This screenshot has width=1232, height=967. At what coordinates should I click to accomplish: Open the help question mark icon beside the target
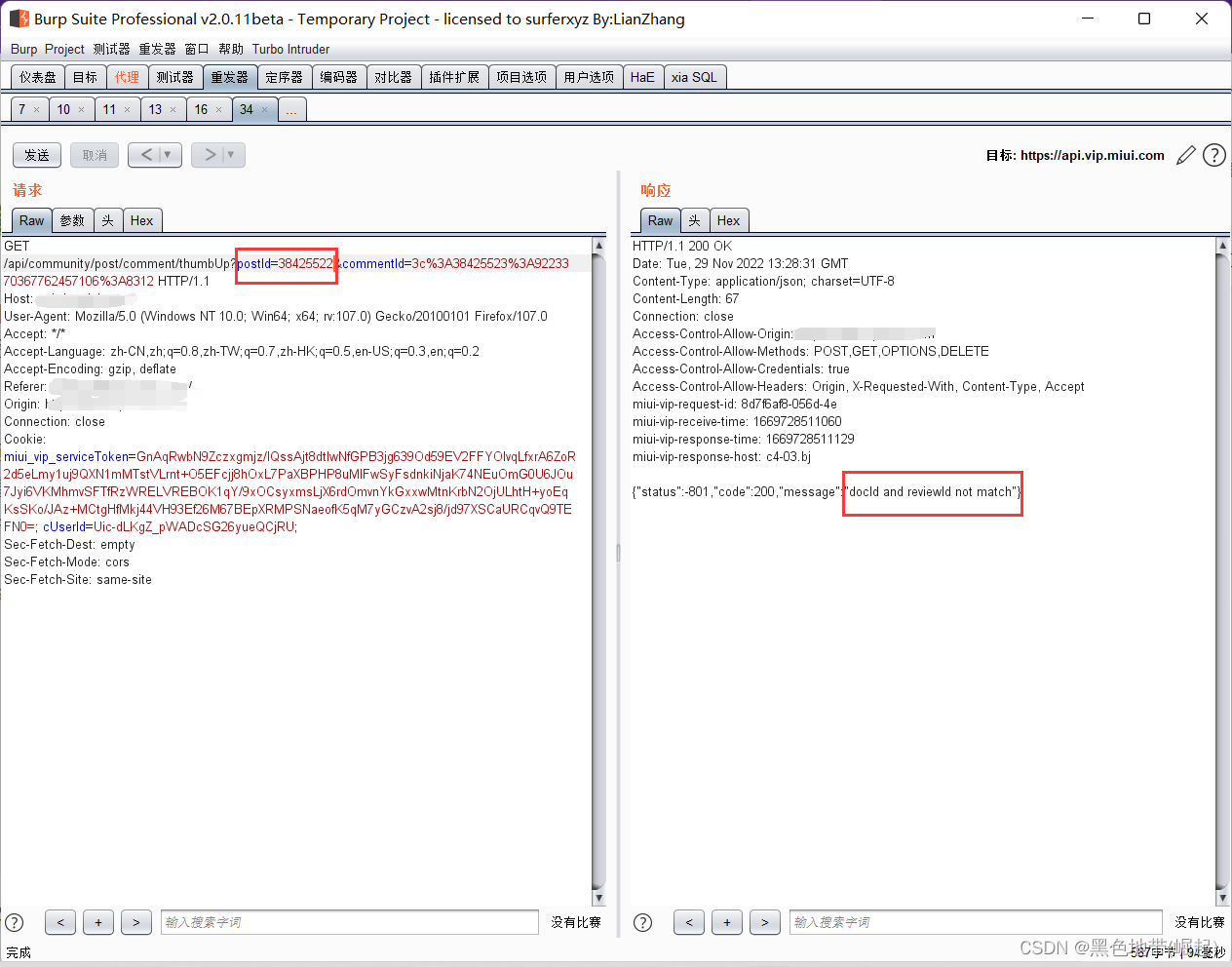pyautogui.click(x=1214, y=155)
